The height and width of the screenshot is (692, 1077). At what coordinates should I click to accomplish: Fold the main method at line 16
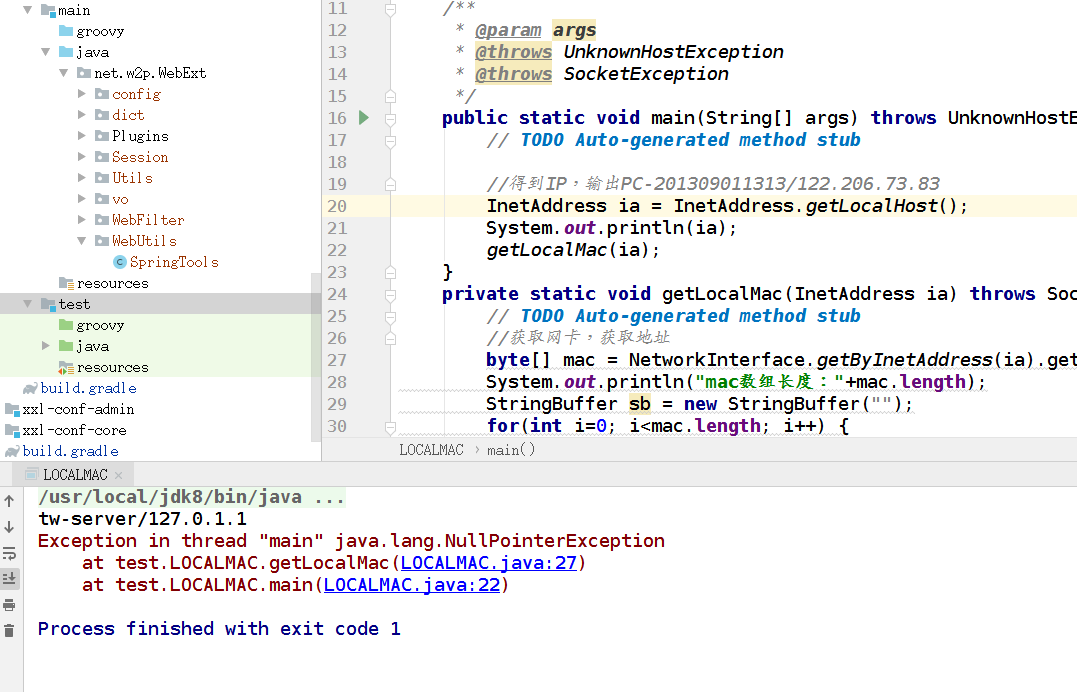(x=390, y=118)
